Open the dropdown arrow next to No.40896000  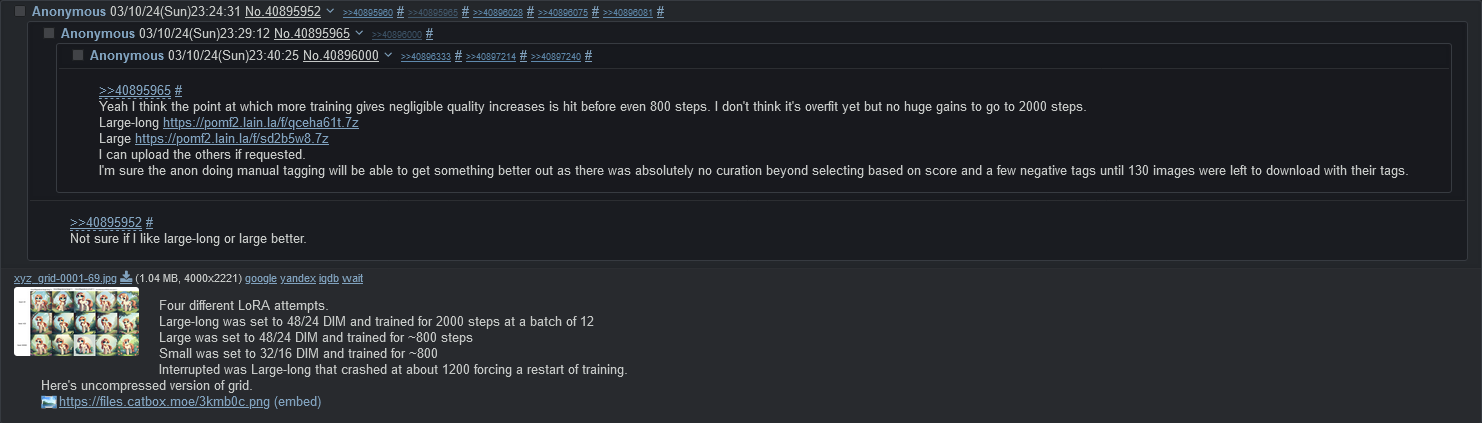pos(389,56)
